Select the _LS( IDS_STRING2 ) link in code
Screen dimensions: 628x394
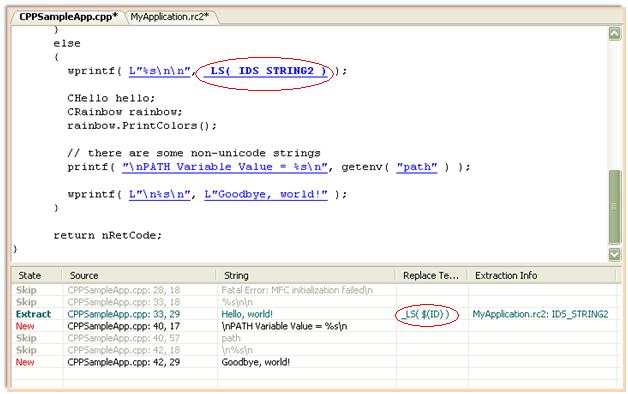(265, 71)
